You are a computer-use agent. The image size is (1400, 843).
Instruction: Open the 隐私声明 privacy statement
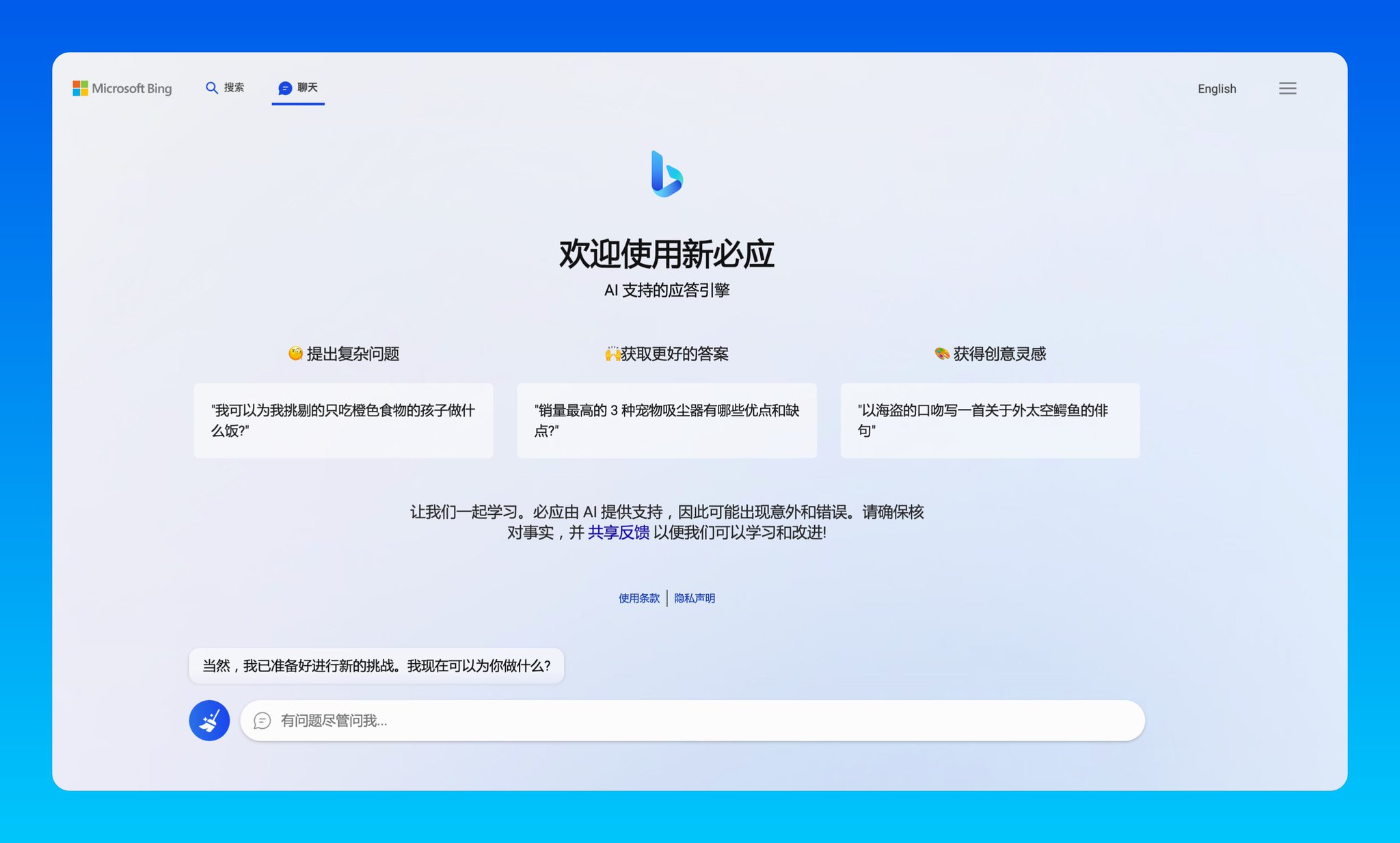[x=694, y=598]
